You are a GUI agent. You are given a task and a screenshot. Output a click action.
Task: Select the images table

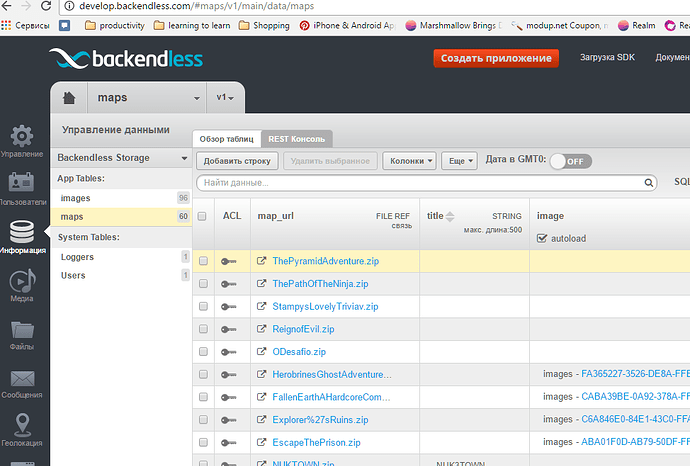tap(122, 198)
